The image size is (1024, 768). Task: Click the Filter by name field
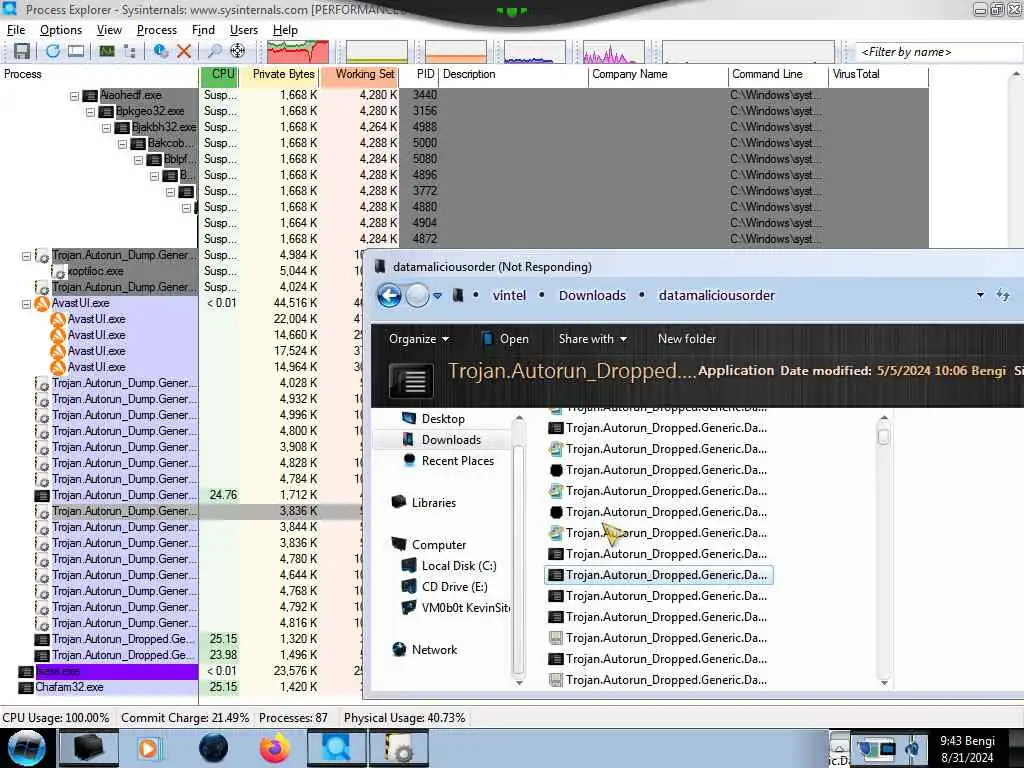(x=939, y=52)
